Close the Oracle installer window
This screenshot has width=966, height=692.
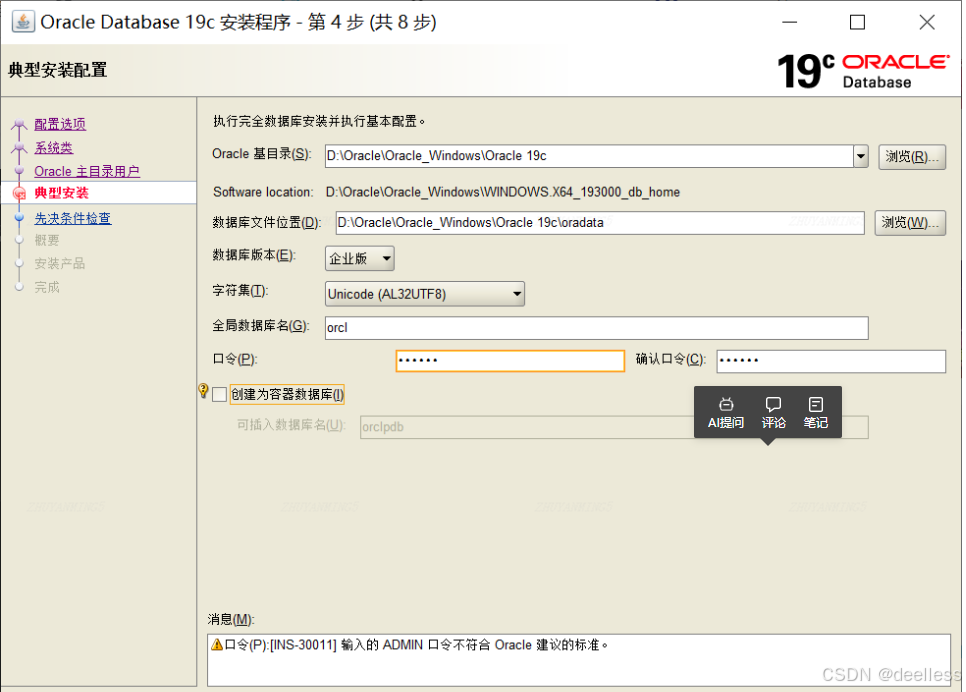927,22
